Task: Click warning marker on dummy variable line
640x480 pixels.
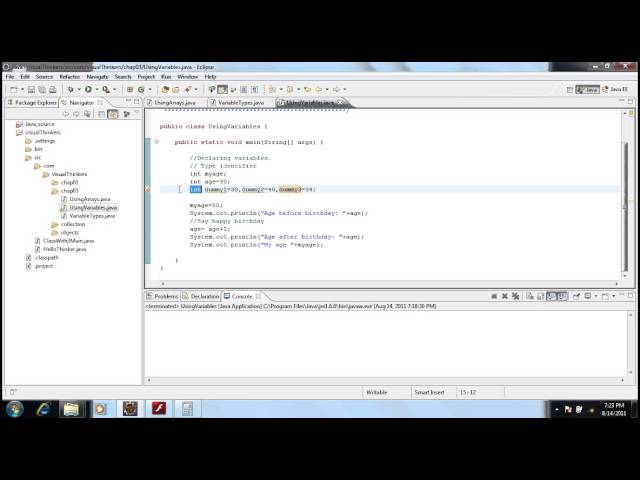Action: pyautogui.click(x=148, y=189)
